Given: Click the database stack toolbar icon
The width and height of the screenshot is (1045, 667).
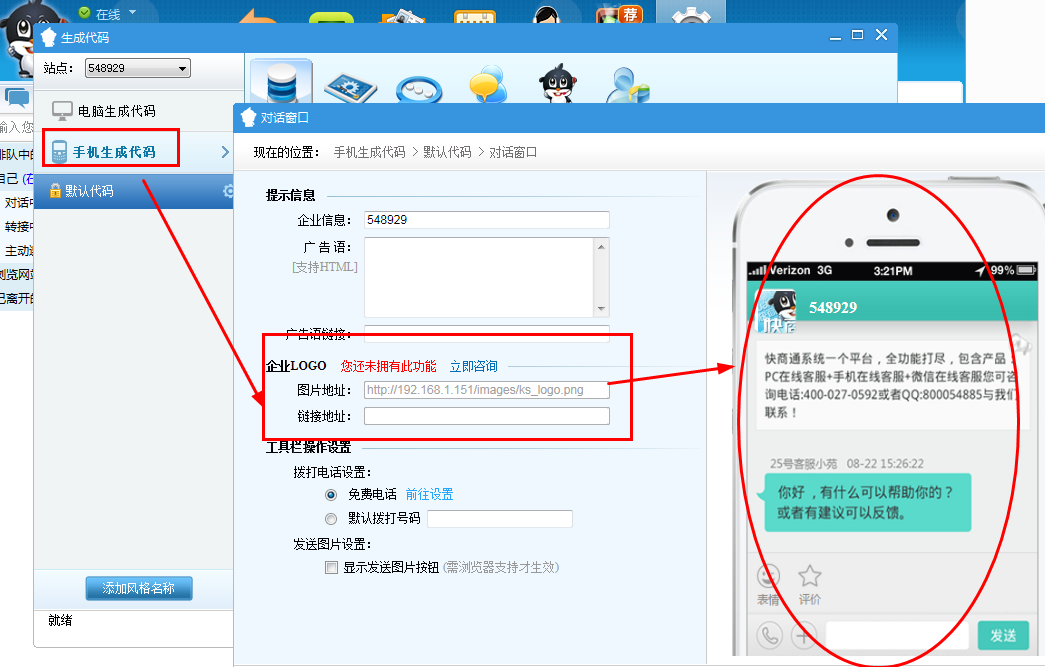Looking at the screenshot, I should click(281, 83).
